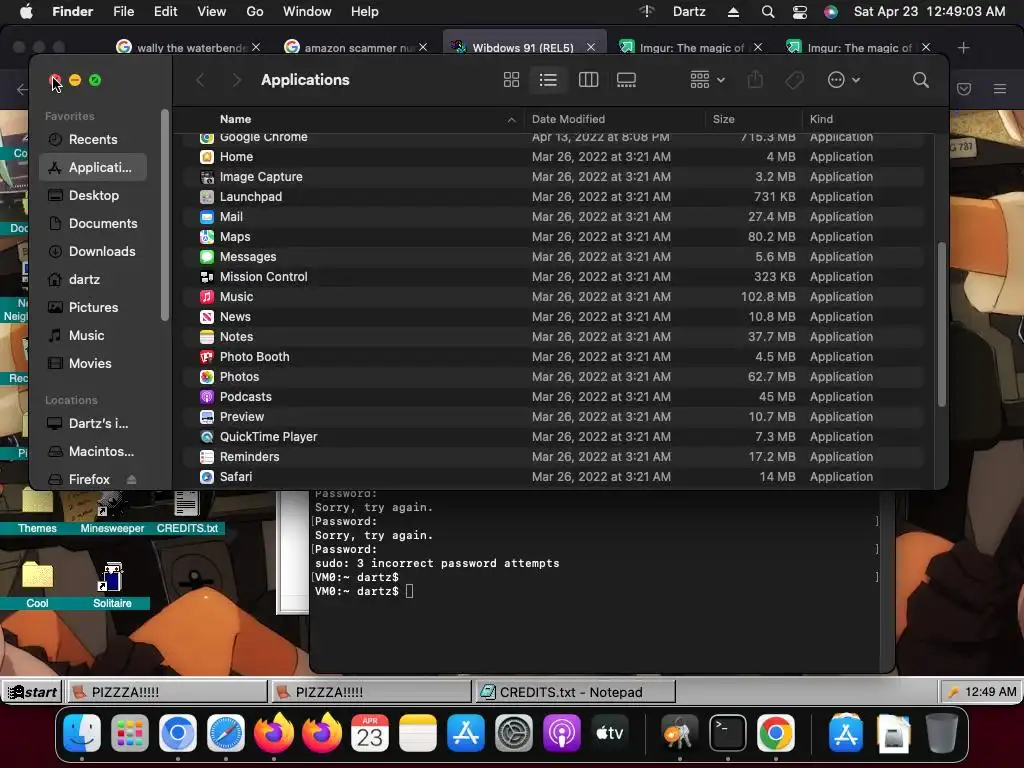Click the Siri menu bar icon
The height and width of the screenshot is (768, 1024).
[x=831, y=12]
